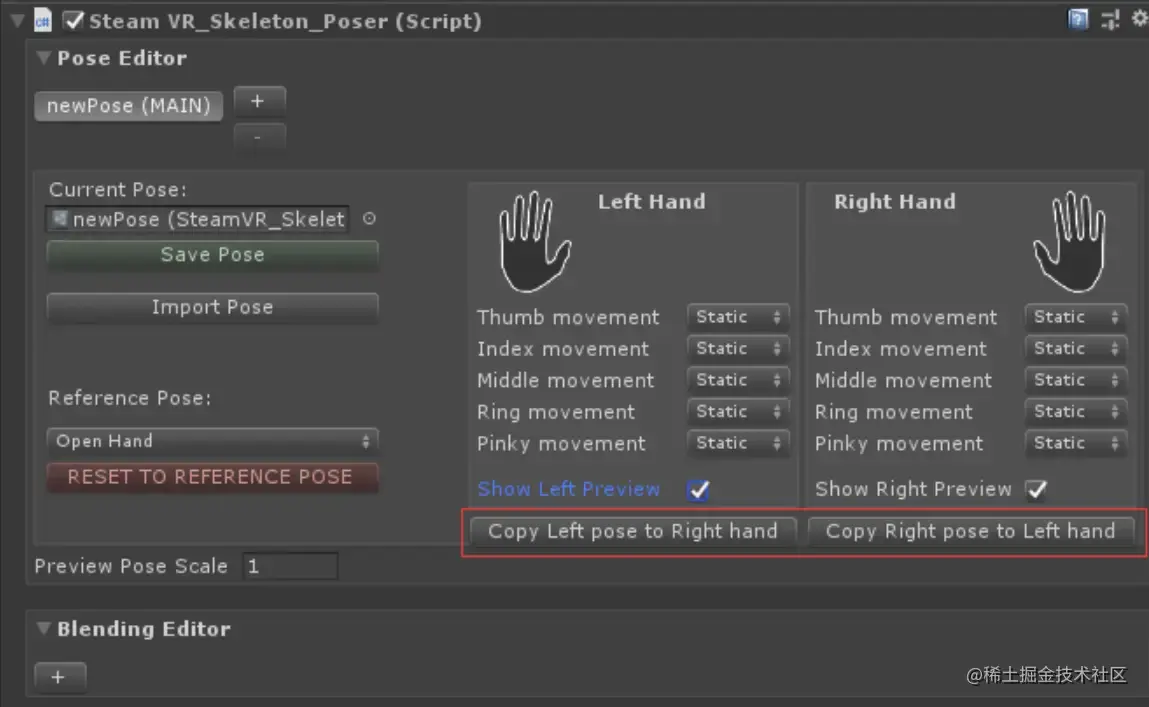Click the Reference Pose: label
Viewport: 1149px width, 707px height.
tap(130, 398)
